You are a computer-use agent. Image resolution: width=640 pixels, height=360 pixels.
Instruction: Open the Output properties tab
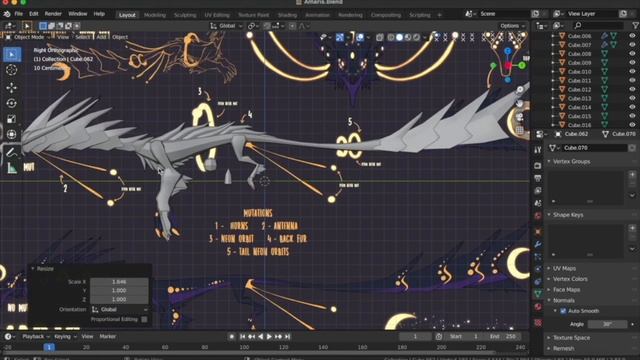[x=538, y=178]
